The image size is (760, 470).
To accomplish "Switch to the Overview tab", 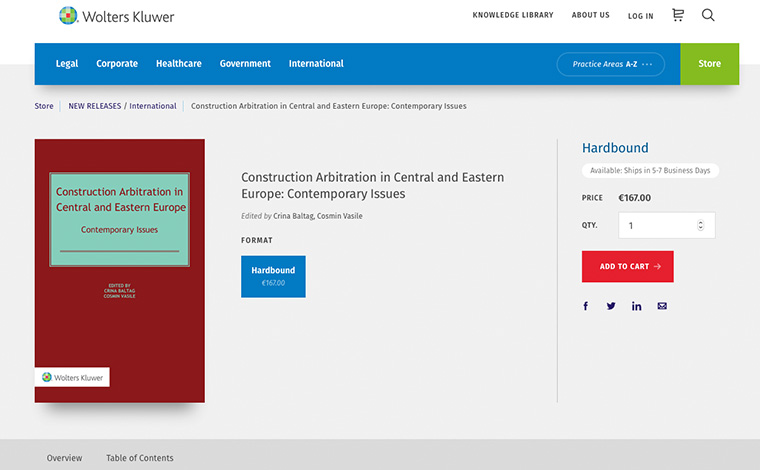I will click(x=64, y=458).
